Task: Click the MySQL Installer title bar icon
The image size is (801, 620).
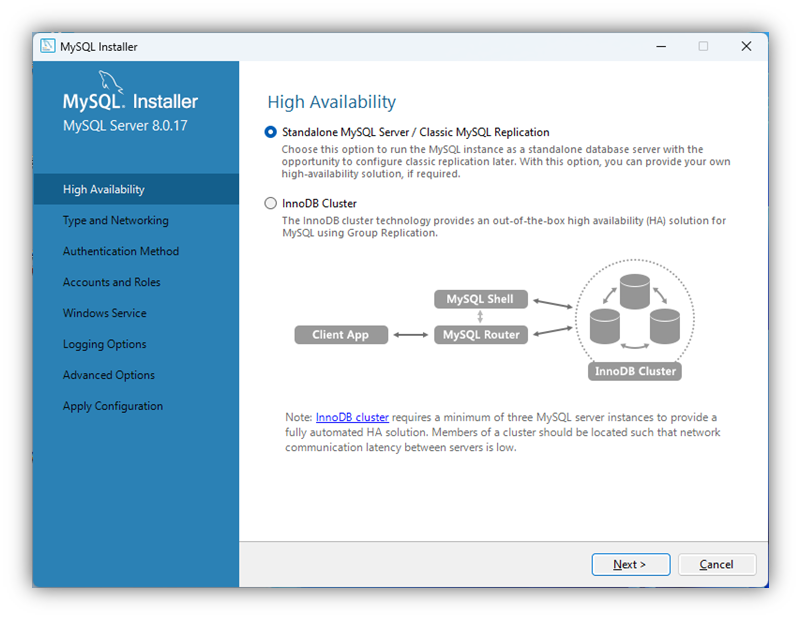Action: click(48, 46)
